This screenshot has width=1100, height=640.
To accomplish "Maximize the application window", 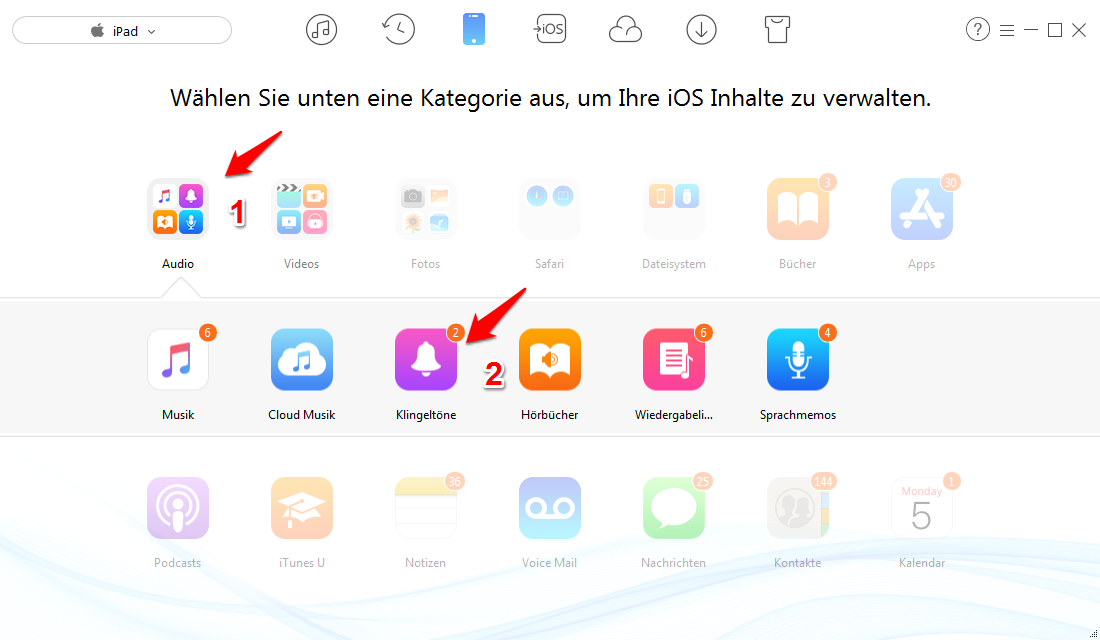I will (1054, 30).
